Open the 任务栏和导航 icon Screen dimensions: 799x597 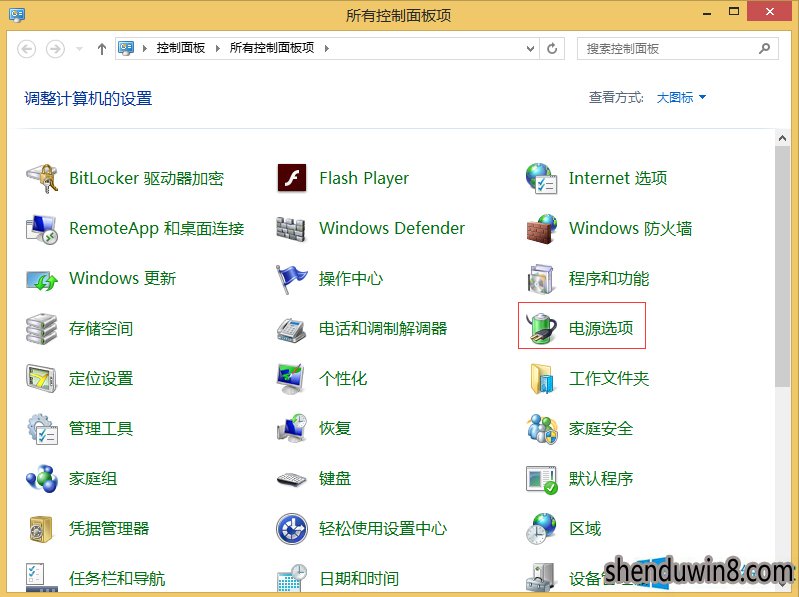click(x=41, y=578)
